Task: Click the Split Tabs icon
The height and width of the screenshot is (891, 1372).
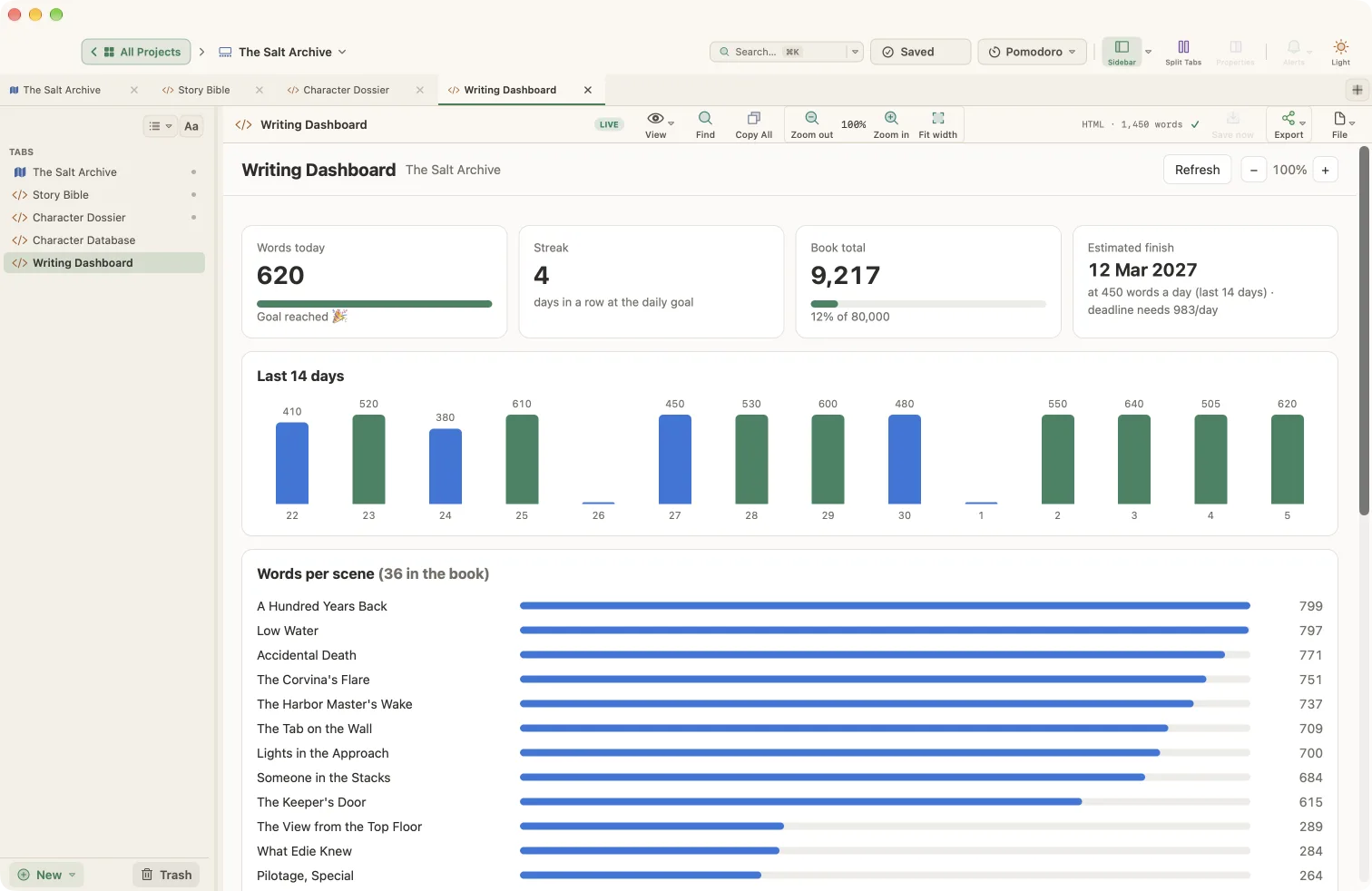Action: (x=1183, y=47)
